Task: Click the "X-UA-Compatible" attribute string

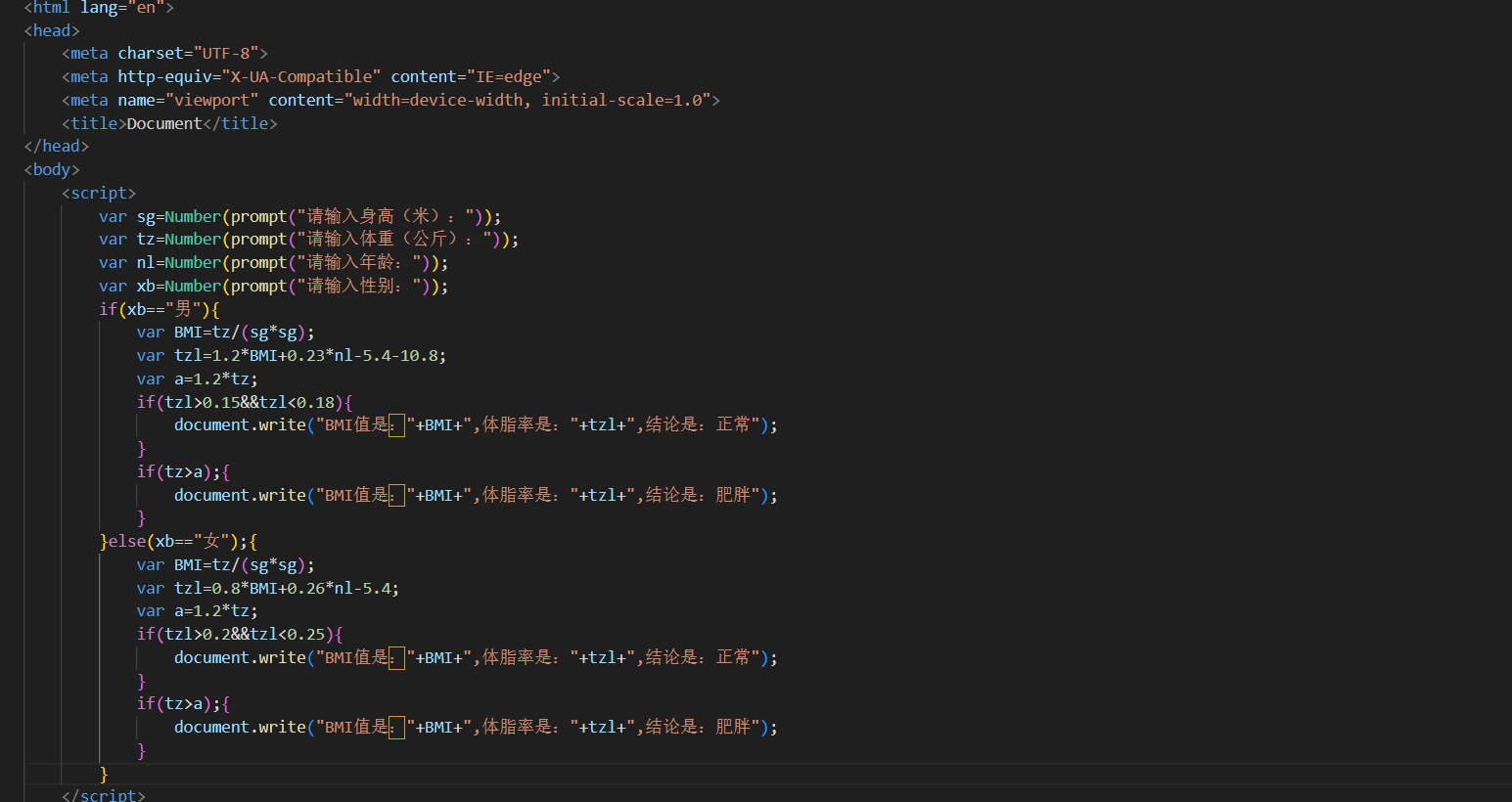Action: tap(301, 76)
